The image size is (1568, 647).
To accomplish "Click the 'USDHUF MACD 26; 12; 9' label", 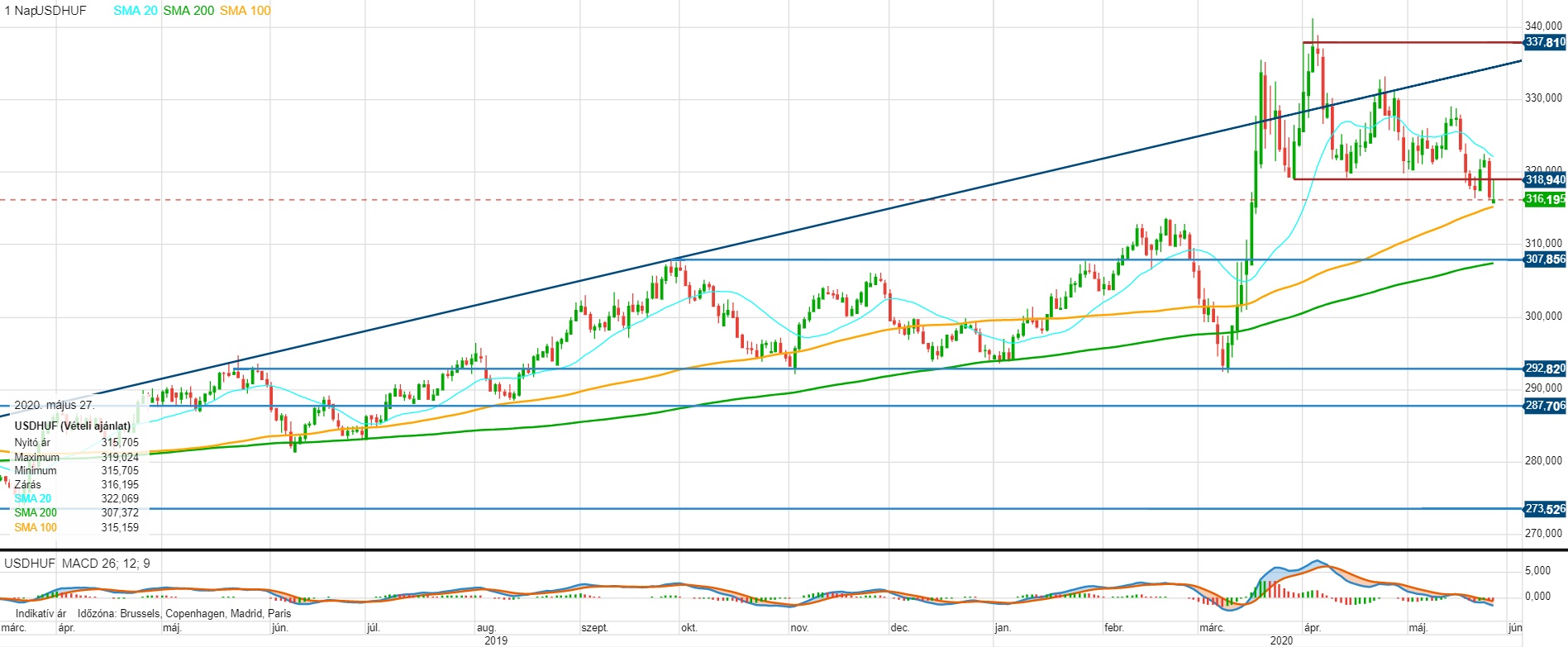I will point(78,564).
